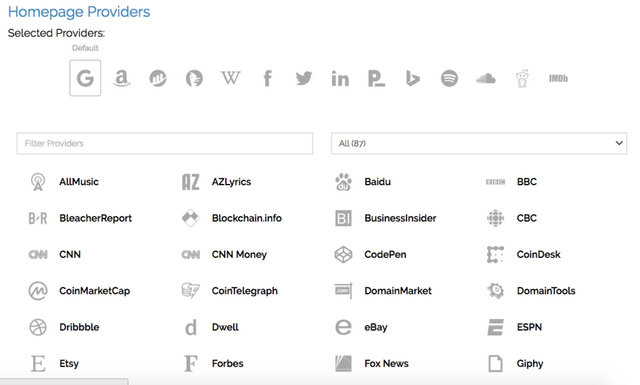The height and width of the screenshot is (385, 640).
Task: Choose the Reddit alien provider icon
Action: (x=522, y=78)
